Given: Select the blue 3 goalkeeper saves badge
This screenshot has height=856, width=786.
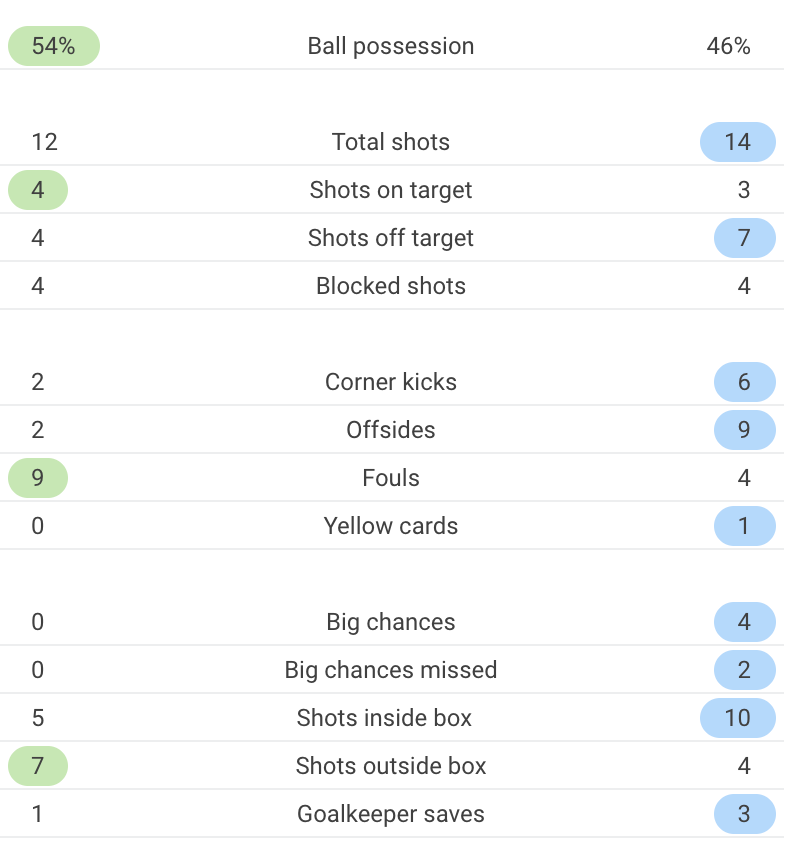Looking at the screenshot, I should pyautogui.click(x=745, y=815).
